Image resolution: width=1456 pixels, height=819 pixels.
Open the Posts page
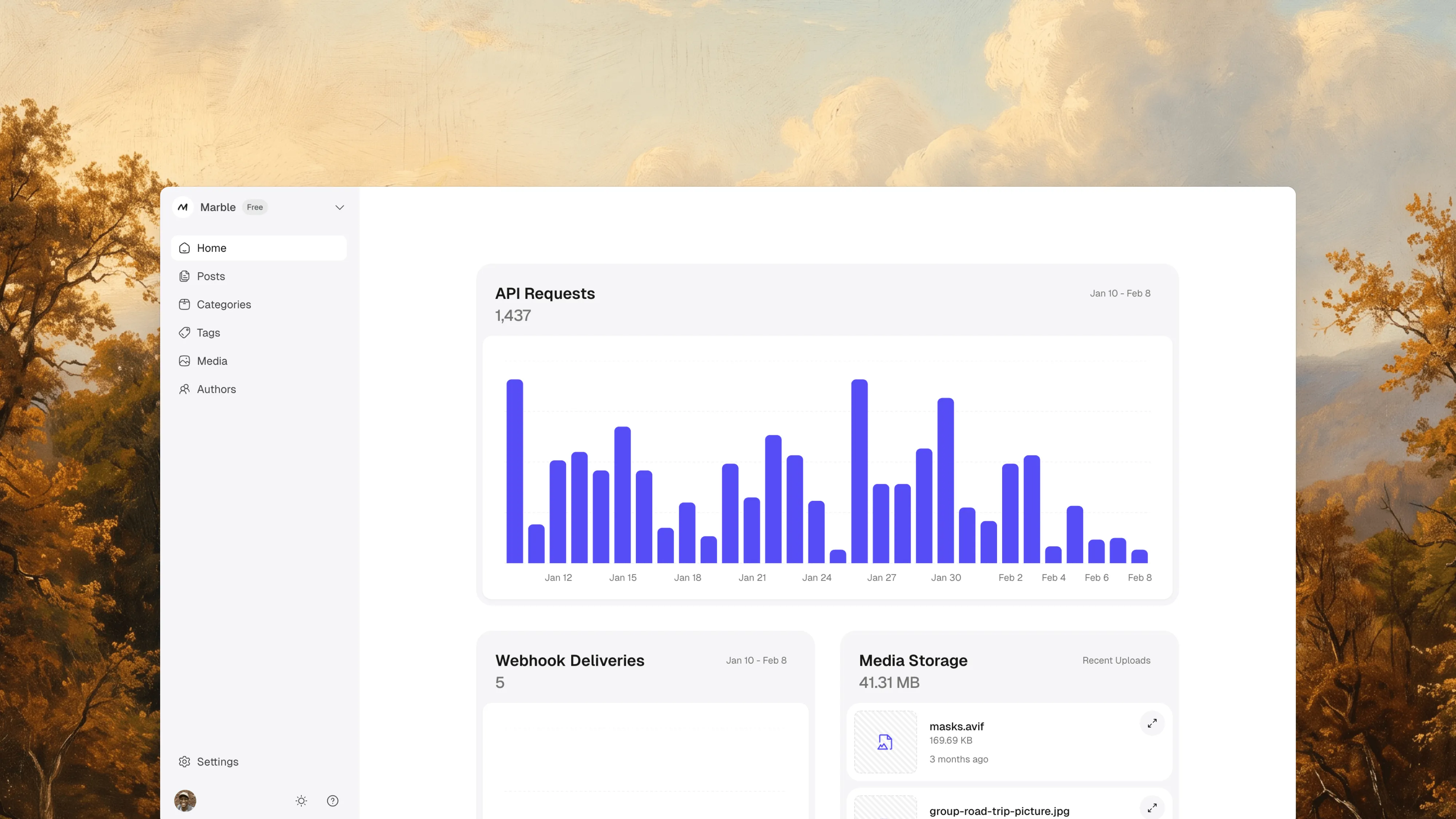(259, 276)
